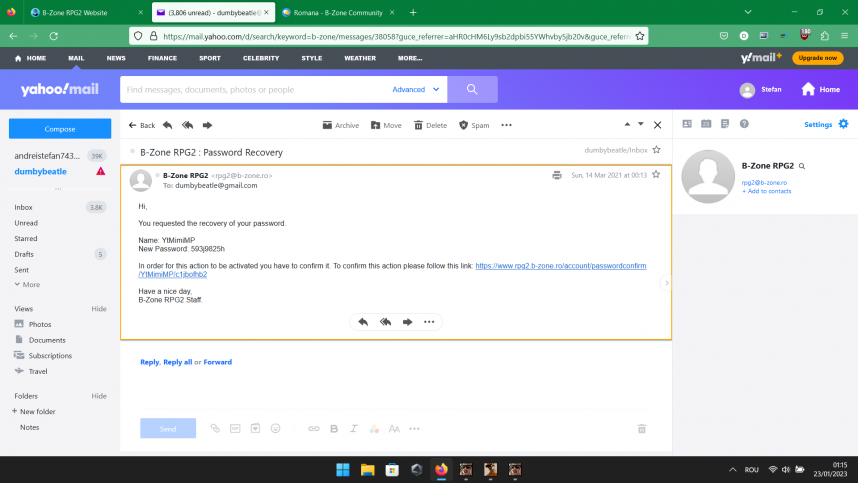Toggle italic formatting in composer
This screenshot has height=483, width=858.
coord(354,429)
